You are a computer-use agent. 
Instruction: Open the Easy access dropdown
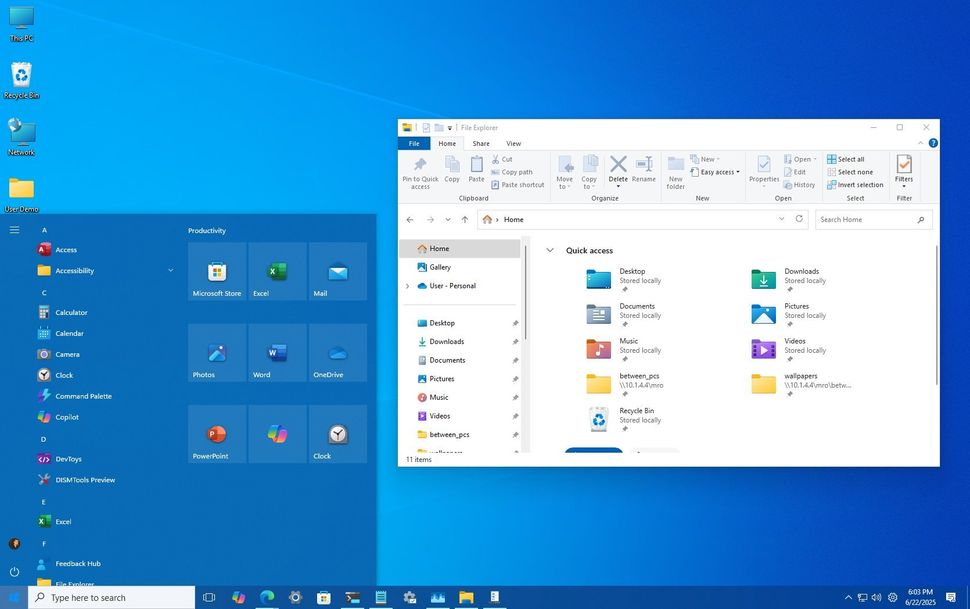(x=716, y=172)
